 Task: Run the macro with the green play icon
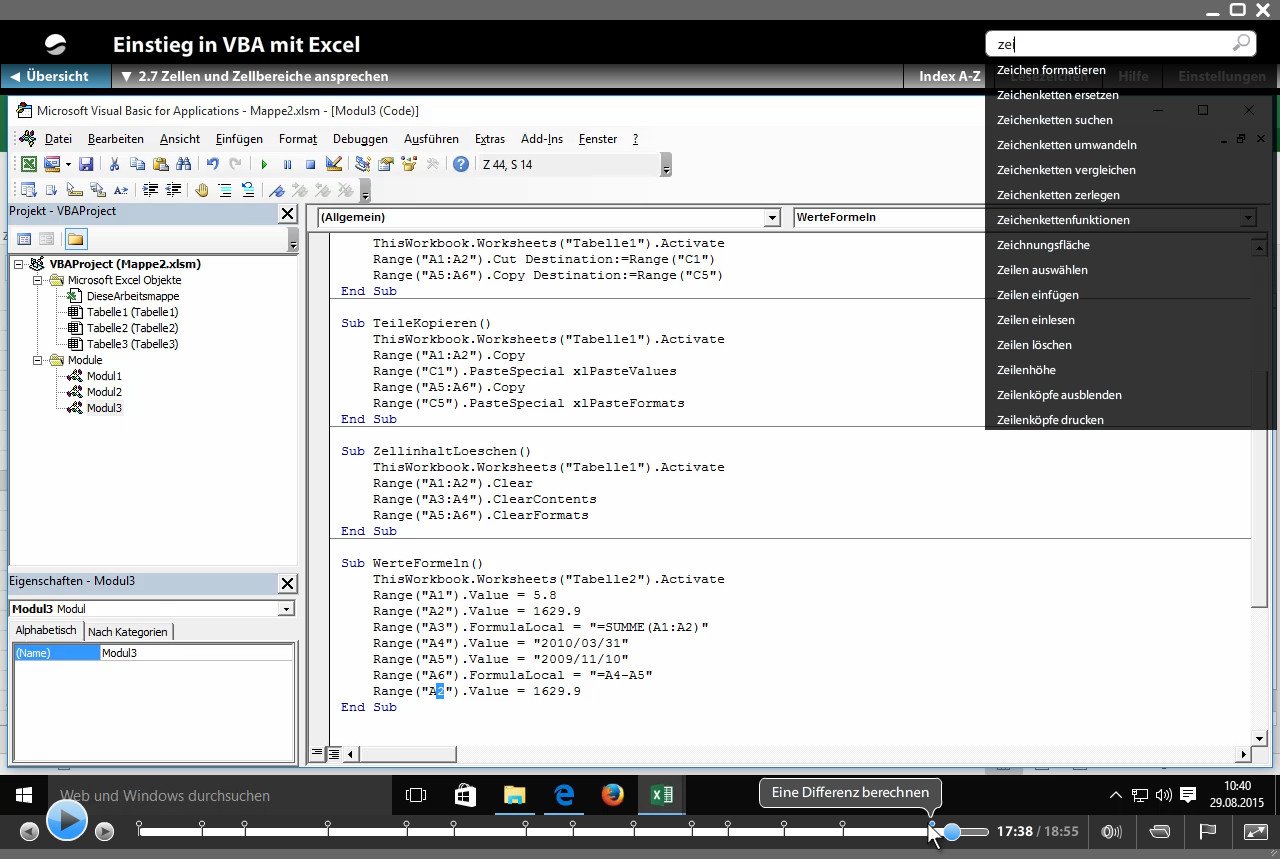[264, 165]
